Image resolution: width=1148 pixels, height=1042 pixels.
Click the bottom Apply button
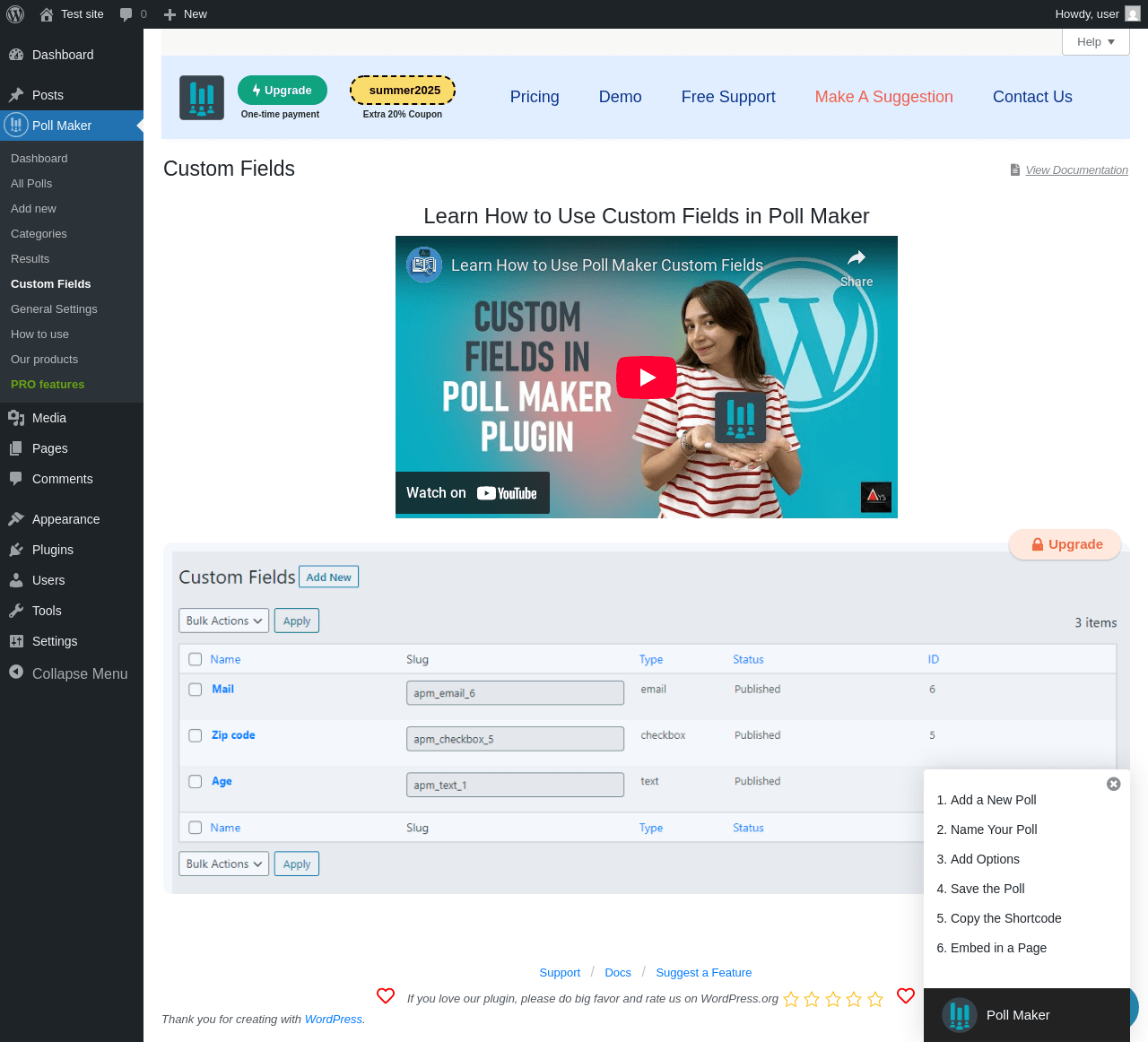[297, 864]
